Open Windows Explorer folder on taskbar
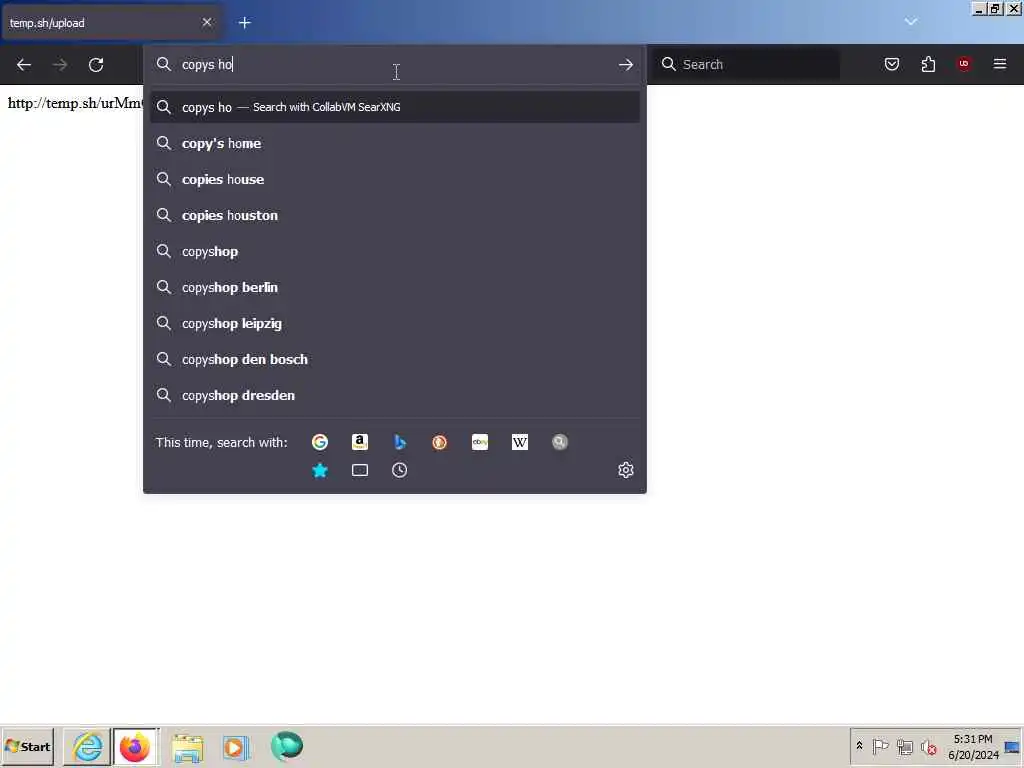Viewport: 1024px width, 768px height. tap(187, 747)
